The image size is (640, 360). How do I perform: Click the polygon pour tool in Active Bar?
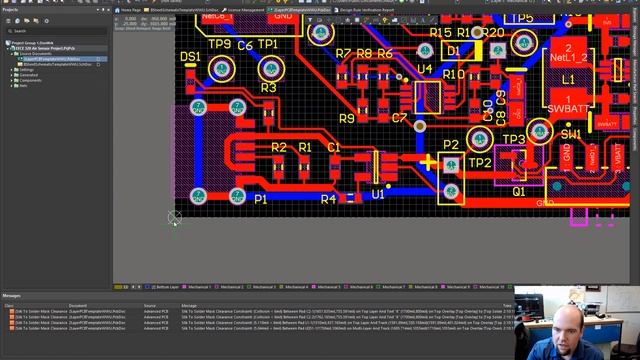click(x=395, y=20)
